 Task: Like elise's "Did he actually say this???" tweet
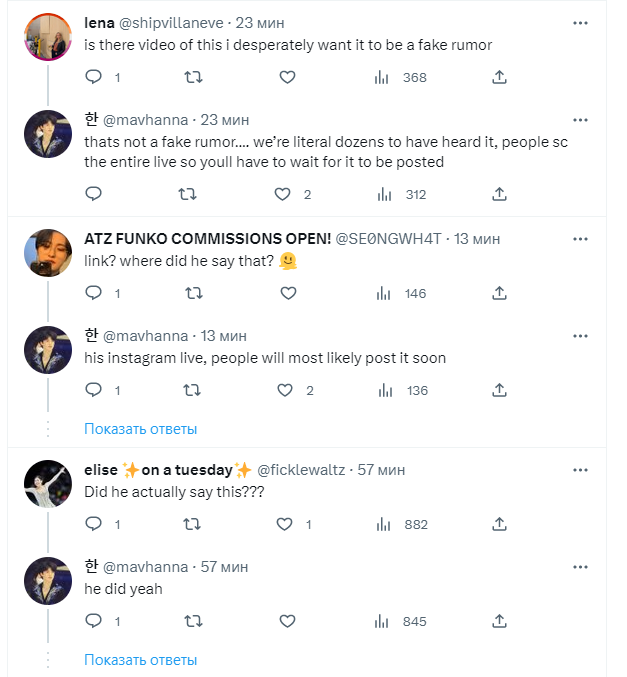(x=284, y=524)
